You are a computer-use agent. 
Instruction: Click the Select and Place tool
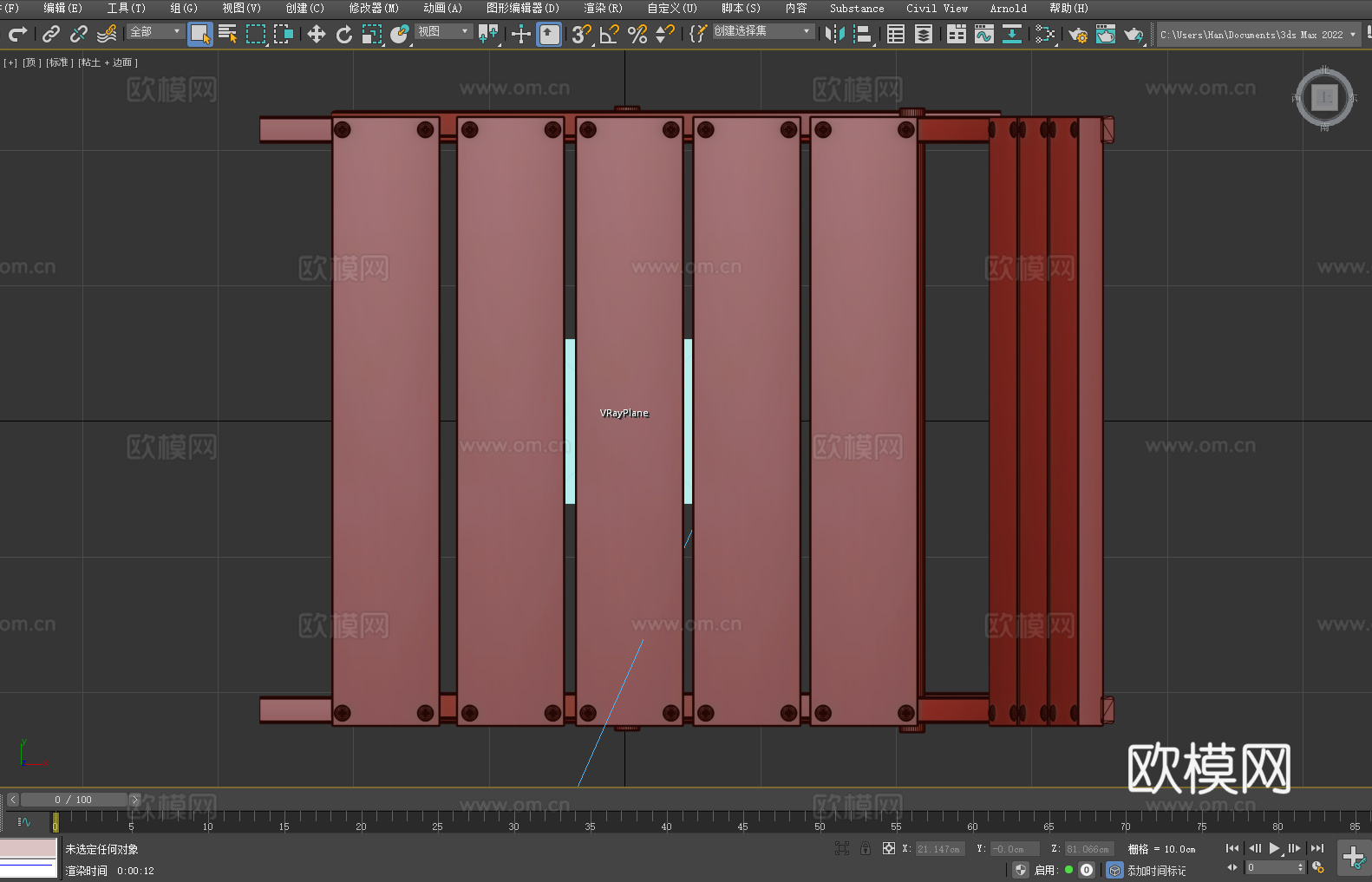click(400, 34)
